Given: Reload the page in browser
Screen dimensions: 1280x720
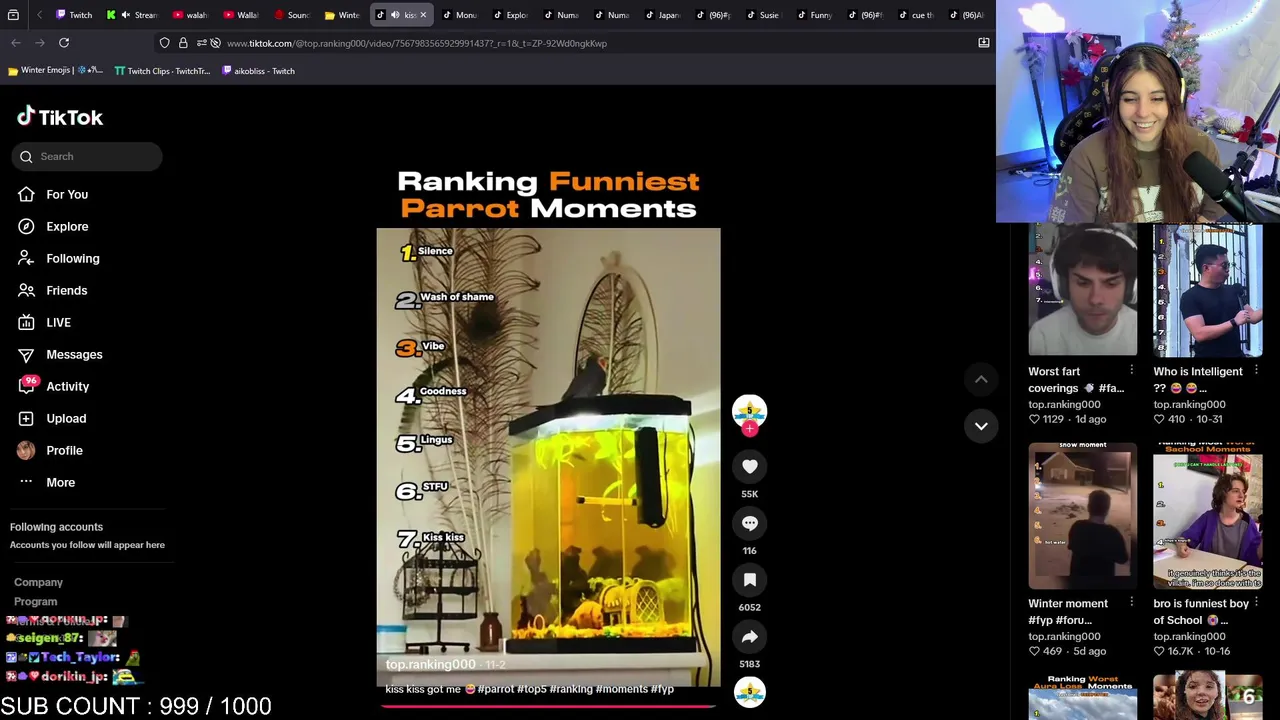Looking at the screenshot, I should [64, 43].
